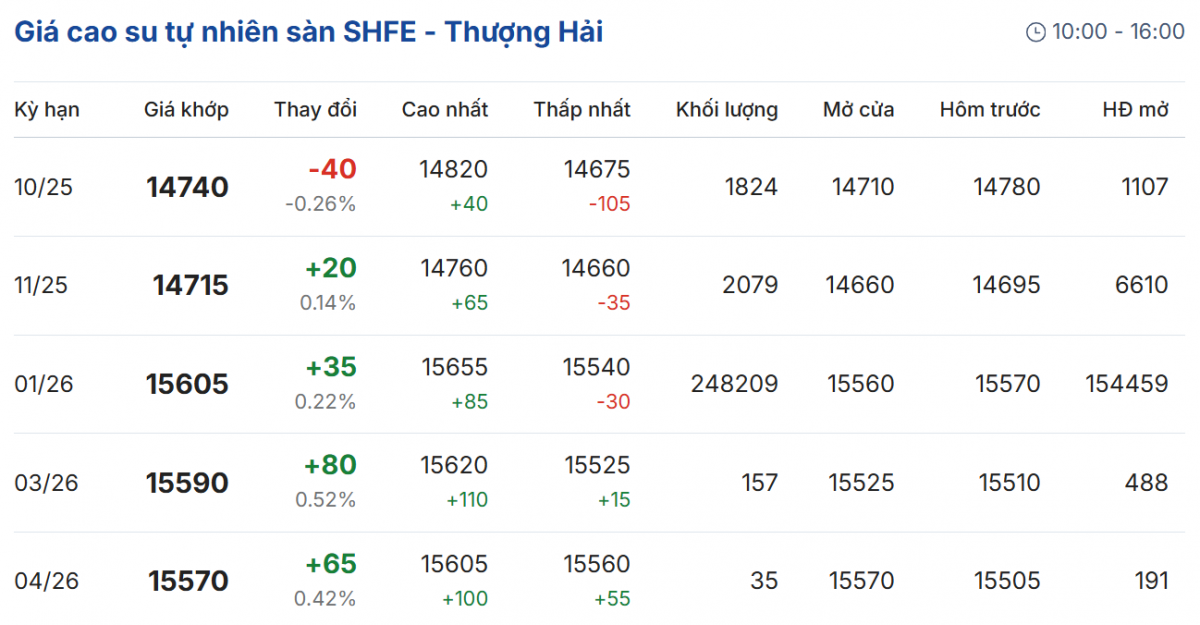The width and height of the screenshot is (1200, 625).
Task: Click the 10:00 - 16:00 trading hours text
Action: click(1117, 32)
